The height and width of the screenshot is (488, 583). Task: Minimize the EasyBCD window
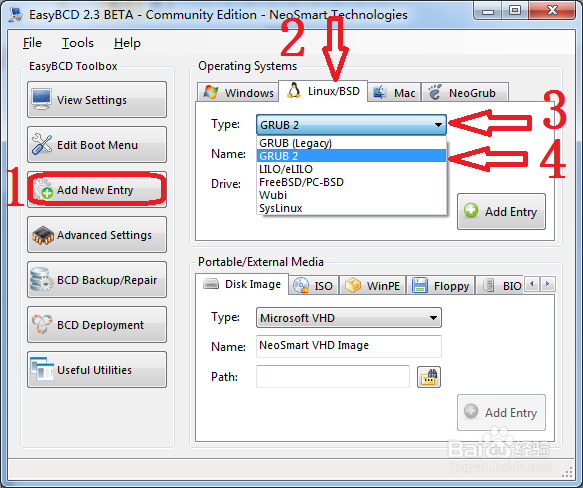pyautogui.click(x=488, y=10)
